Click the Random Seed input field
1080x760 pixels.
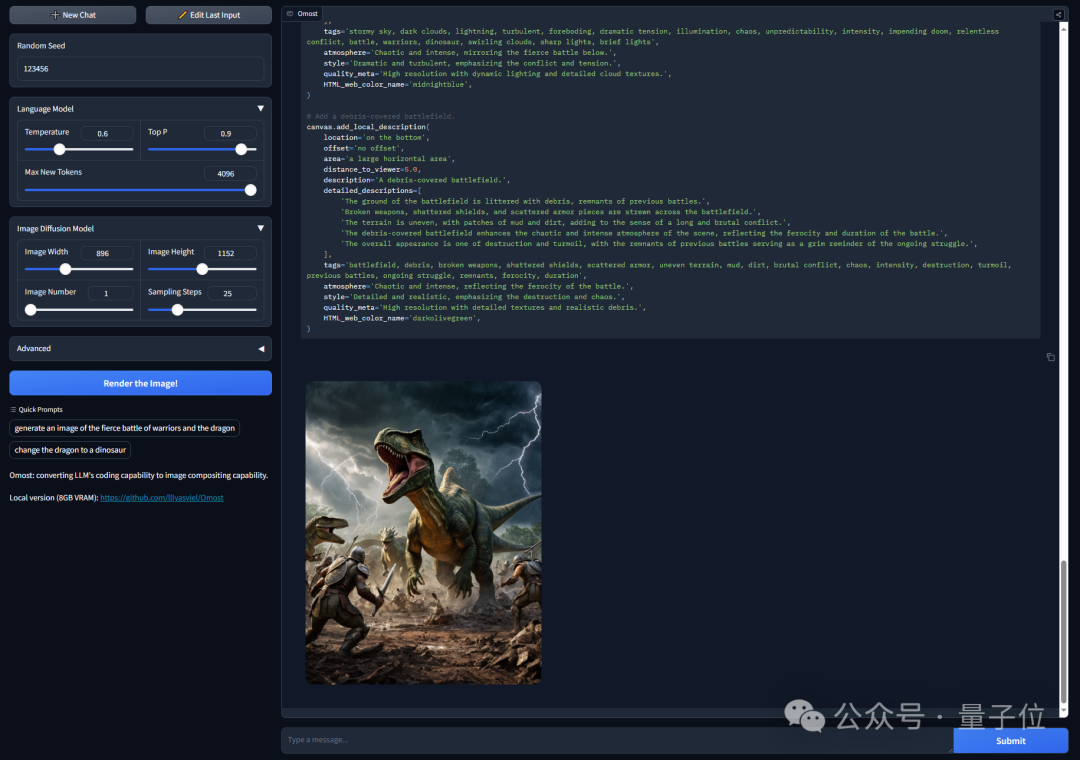tap(141, 69)
